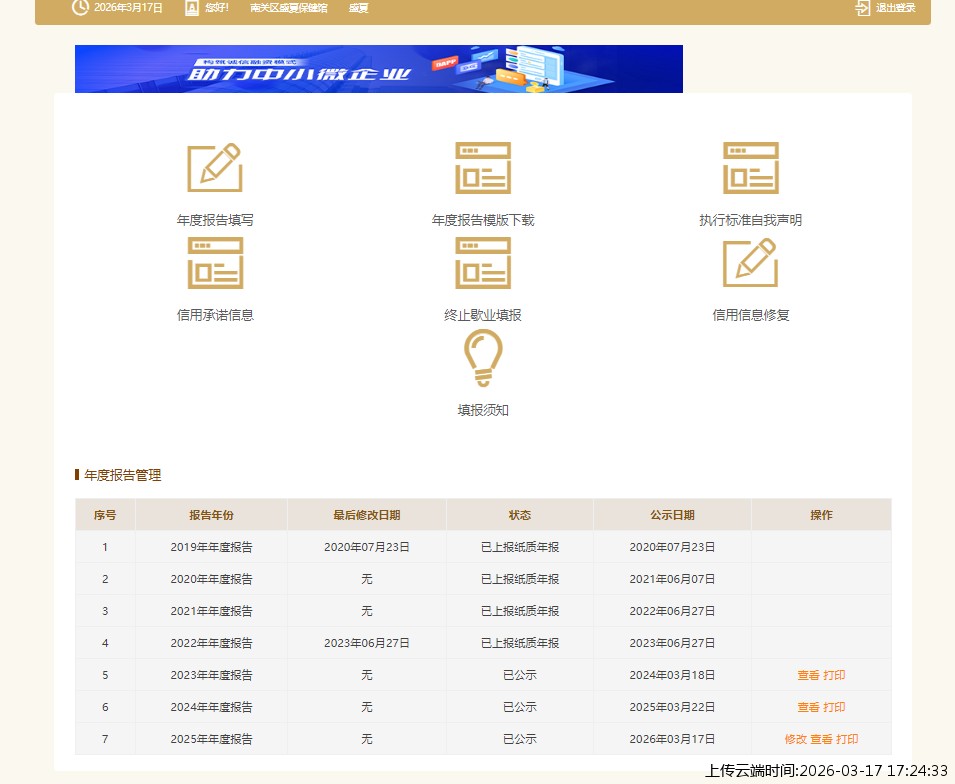
Task: Open the 填报须知 lightbulb icon
Action: point(483,358)
